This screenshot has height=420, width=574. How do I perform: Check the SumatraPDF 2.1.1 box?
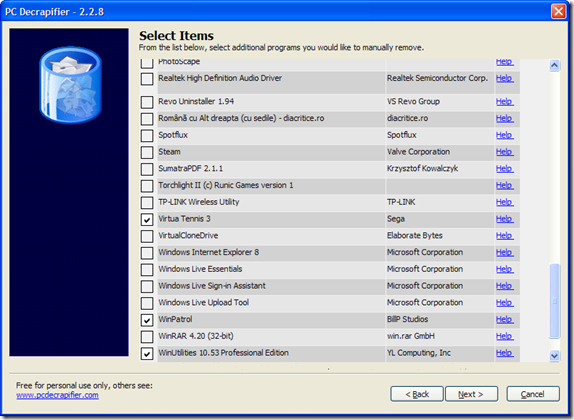[x=147, y=169]
